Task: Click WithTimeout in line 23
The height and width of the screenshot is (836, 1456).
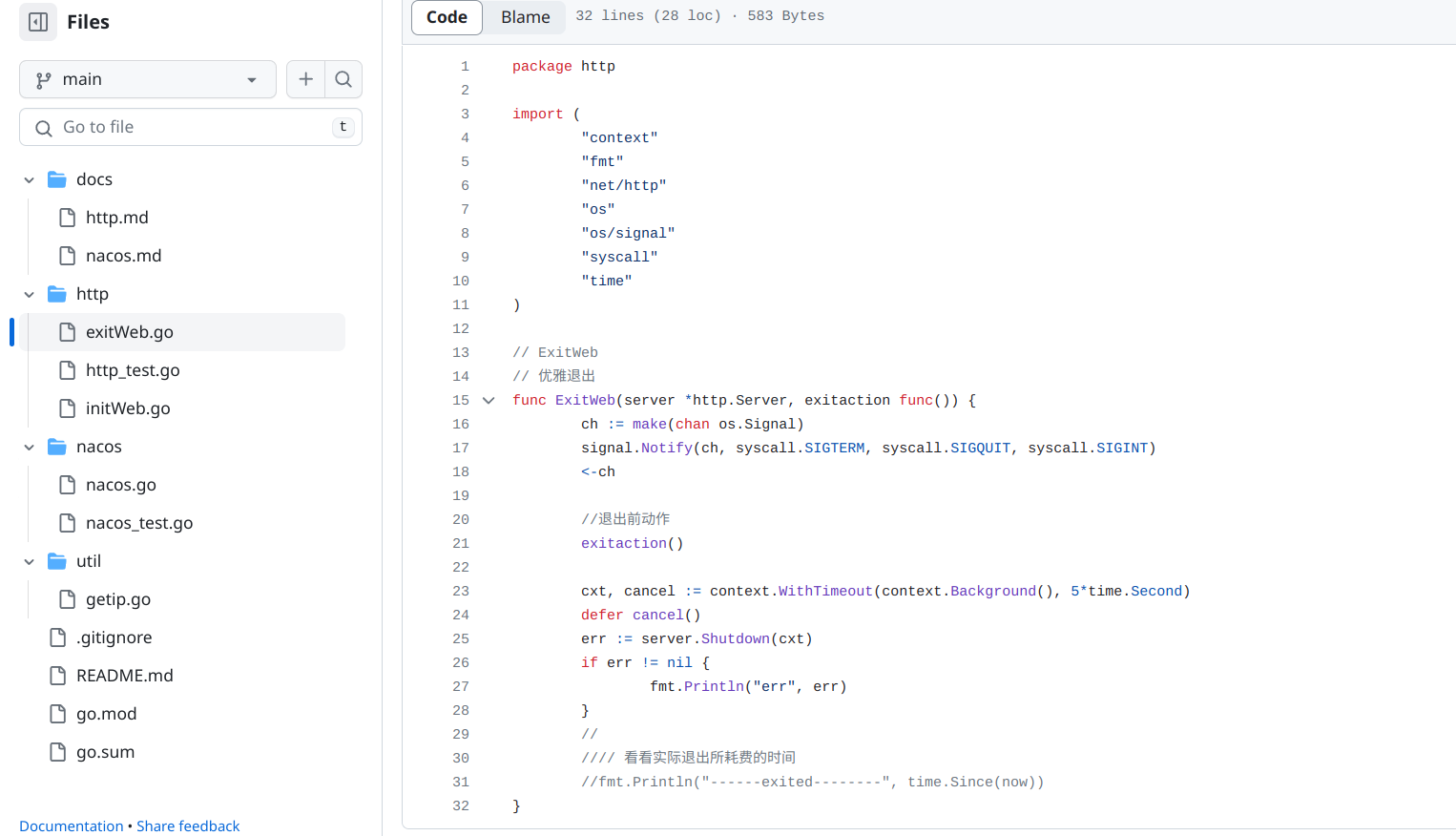Action: (825, 592)
